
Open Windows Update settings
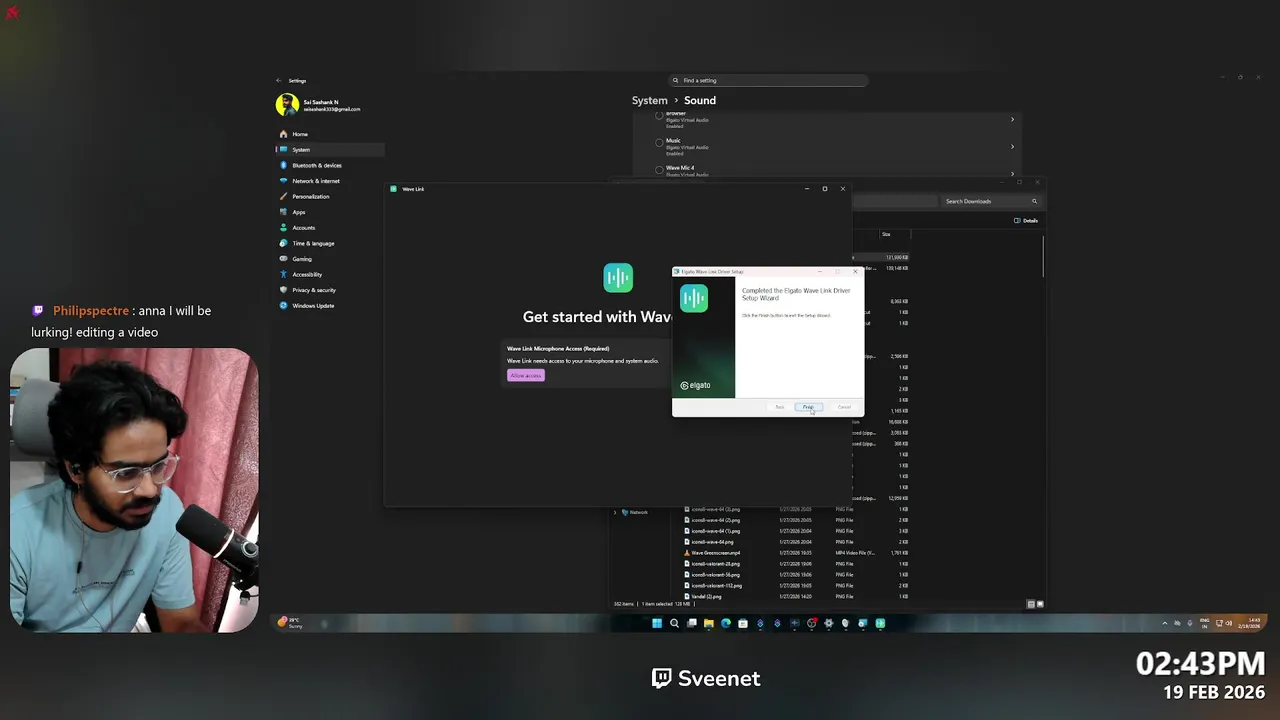tap(330, 306)
